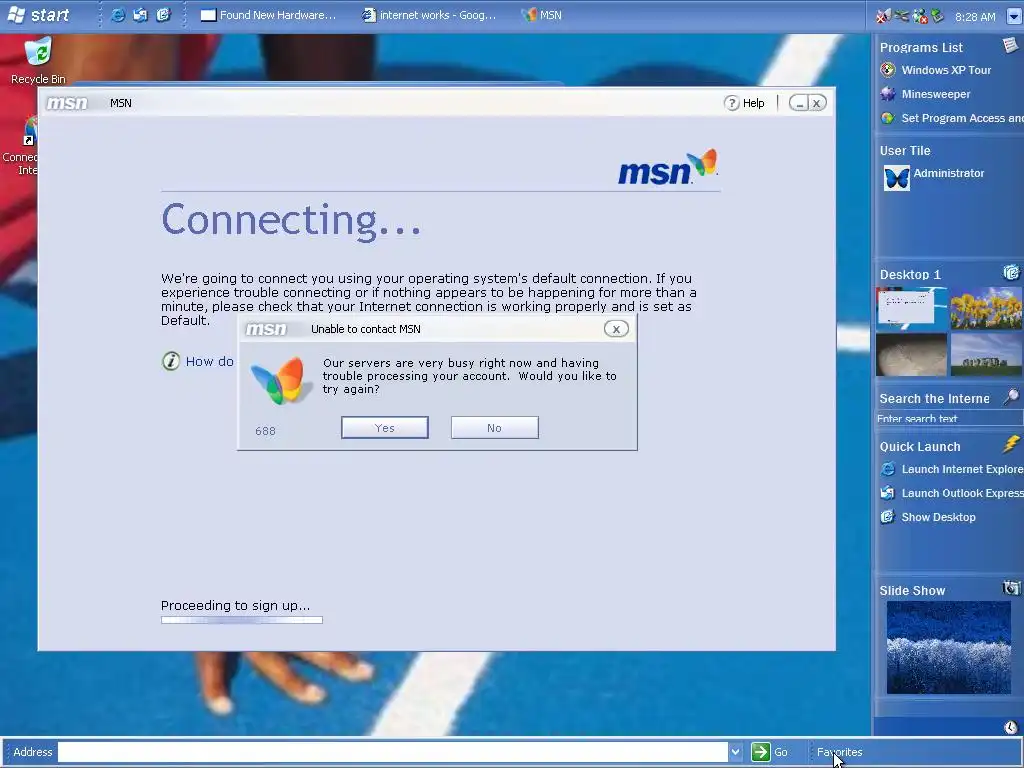Viewport: 1024px width, 768px height.
Task: Open Windows XP Tour from the Programs List
Action: (x=946, y=70)
